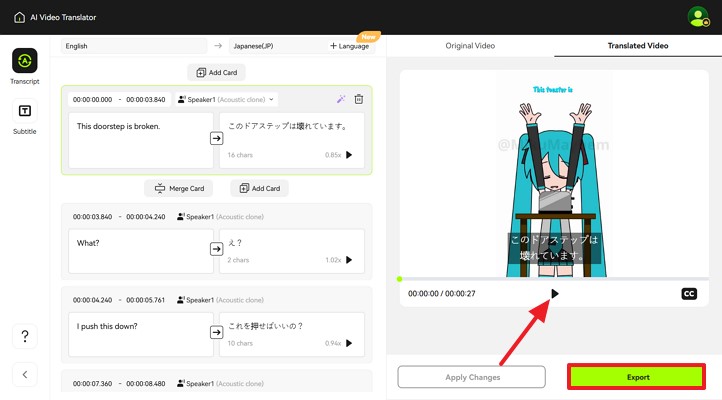Open the Transcript panel icon
Image resolution: width=722 pixels, height=400 pixels.
click(x=25, y=62)
